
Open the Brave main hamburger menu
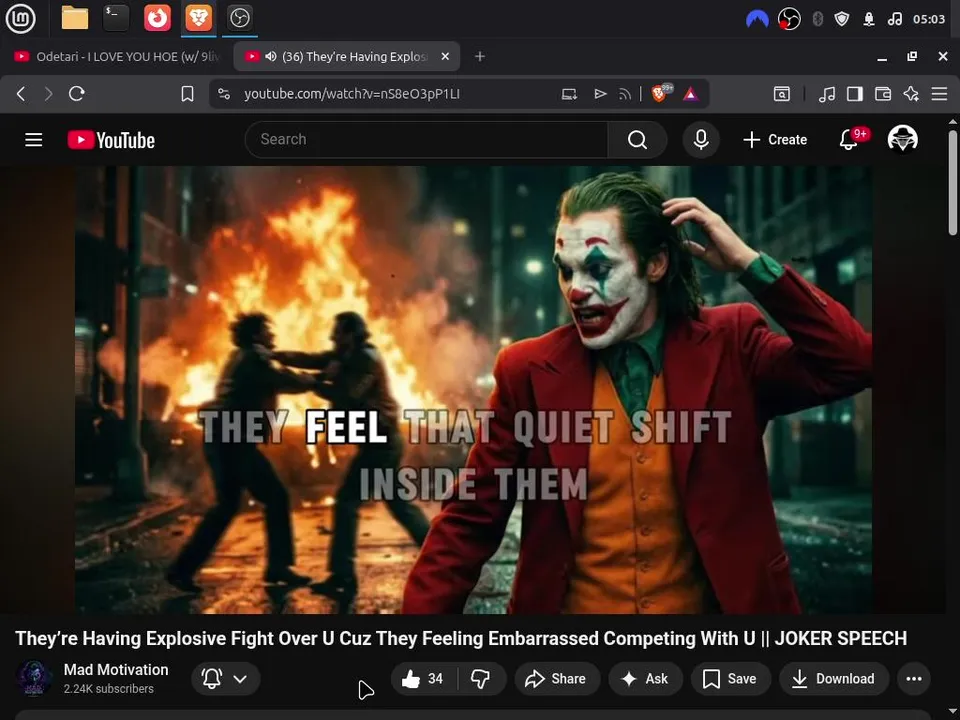click(x=939, y=94)
